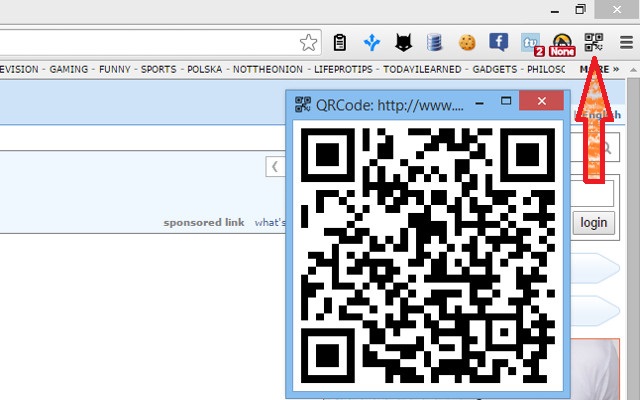Screen dimensions: 640x400
Task: Open the clipboard extension icon
Action: tap(340, 42)
